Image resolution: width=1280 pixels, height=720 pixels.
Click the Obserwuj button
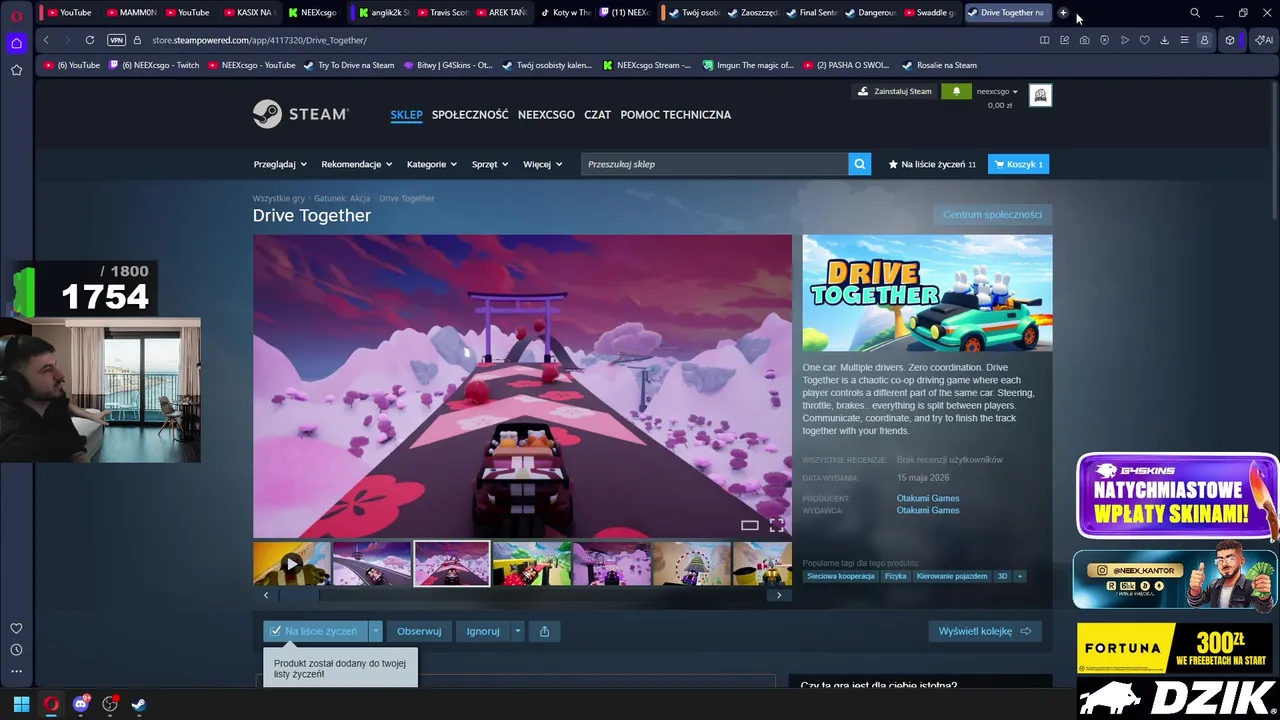pos(419,631)
